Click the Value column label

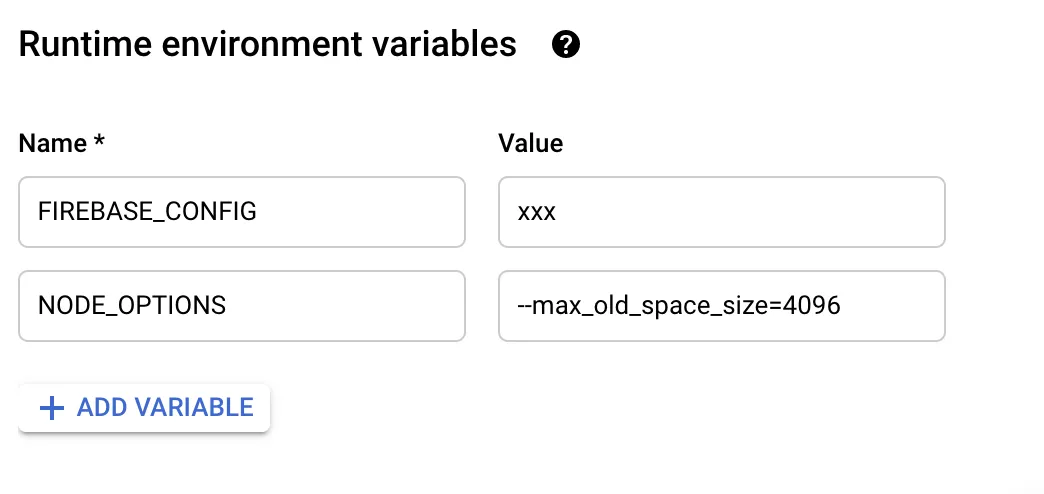(x=530, y=144)
